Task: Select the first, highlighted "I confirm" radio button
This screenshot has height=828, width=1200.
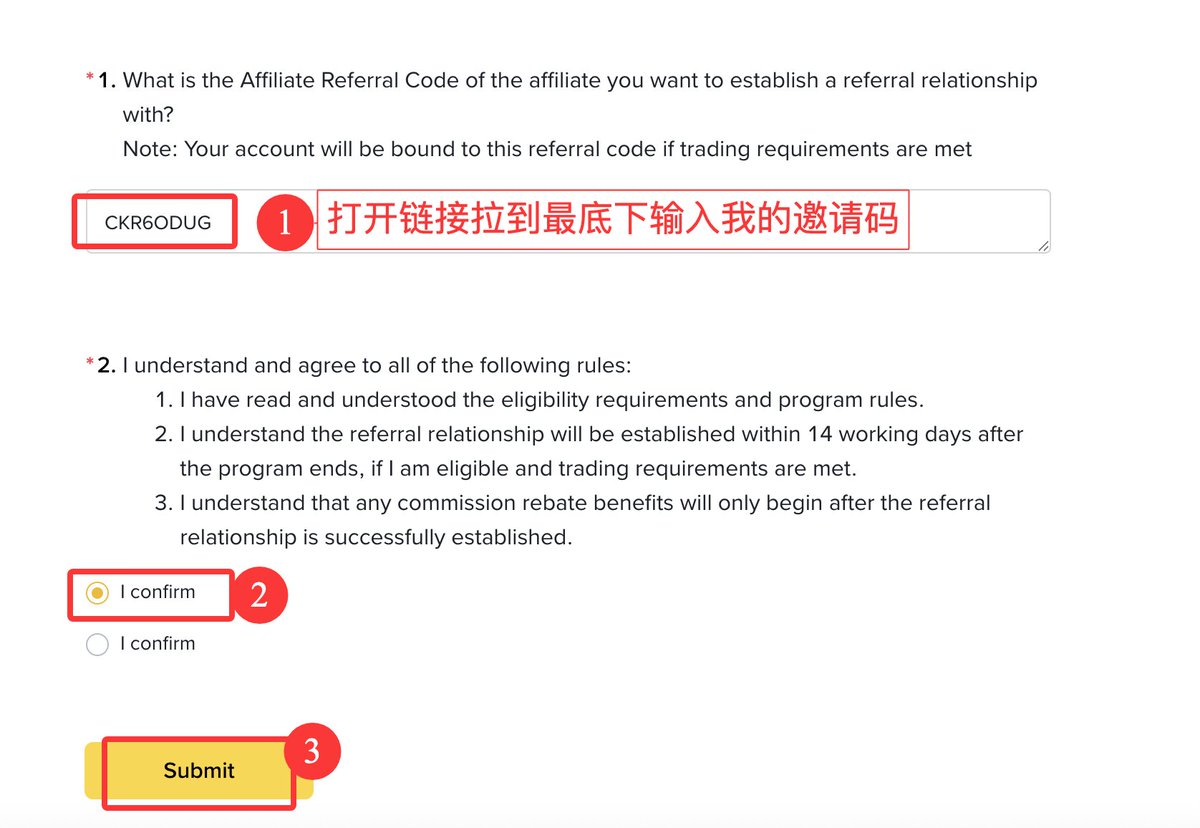Action: 97,593
